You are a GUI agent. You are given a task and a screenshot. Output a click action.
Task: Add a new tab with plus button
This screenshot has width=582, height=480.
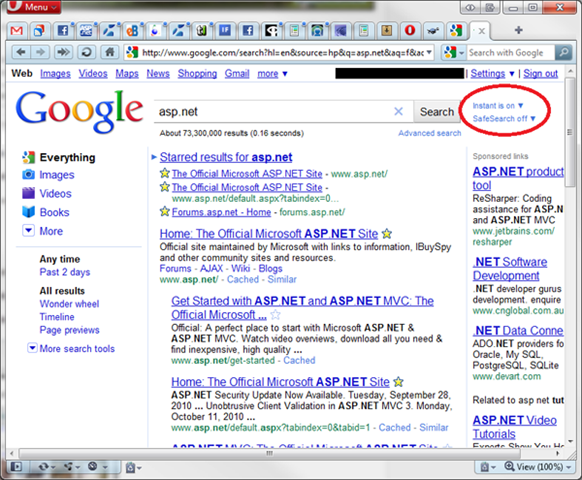pyautogui.click(x=519, y=30)
